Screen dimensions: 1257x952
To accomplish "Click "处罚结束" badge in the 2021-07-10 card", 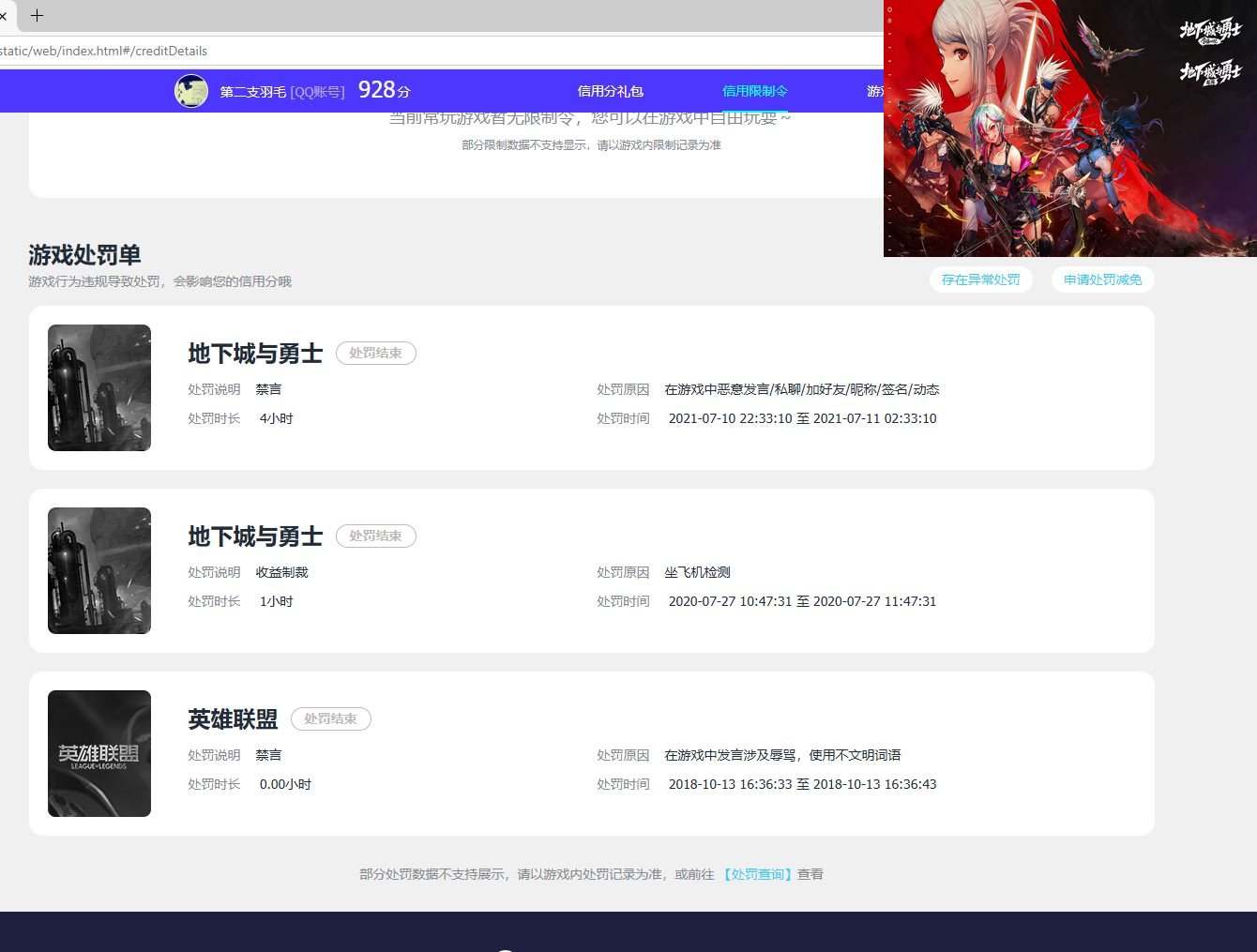I will [x=376, y=354].
